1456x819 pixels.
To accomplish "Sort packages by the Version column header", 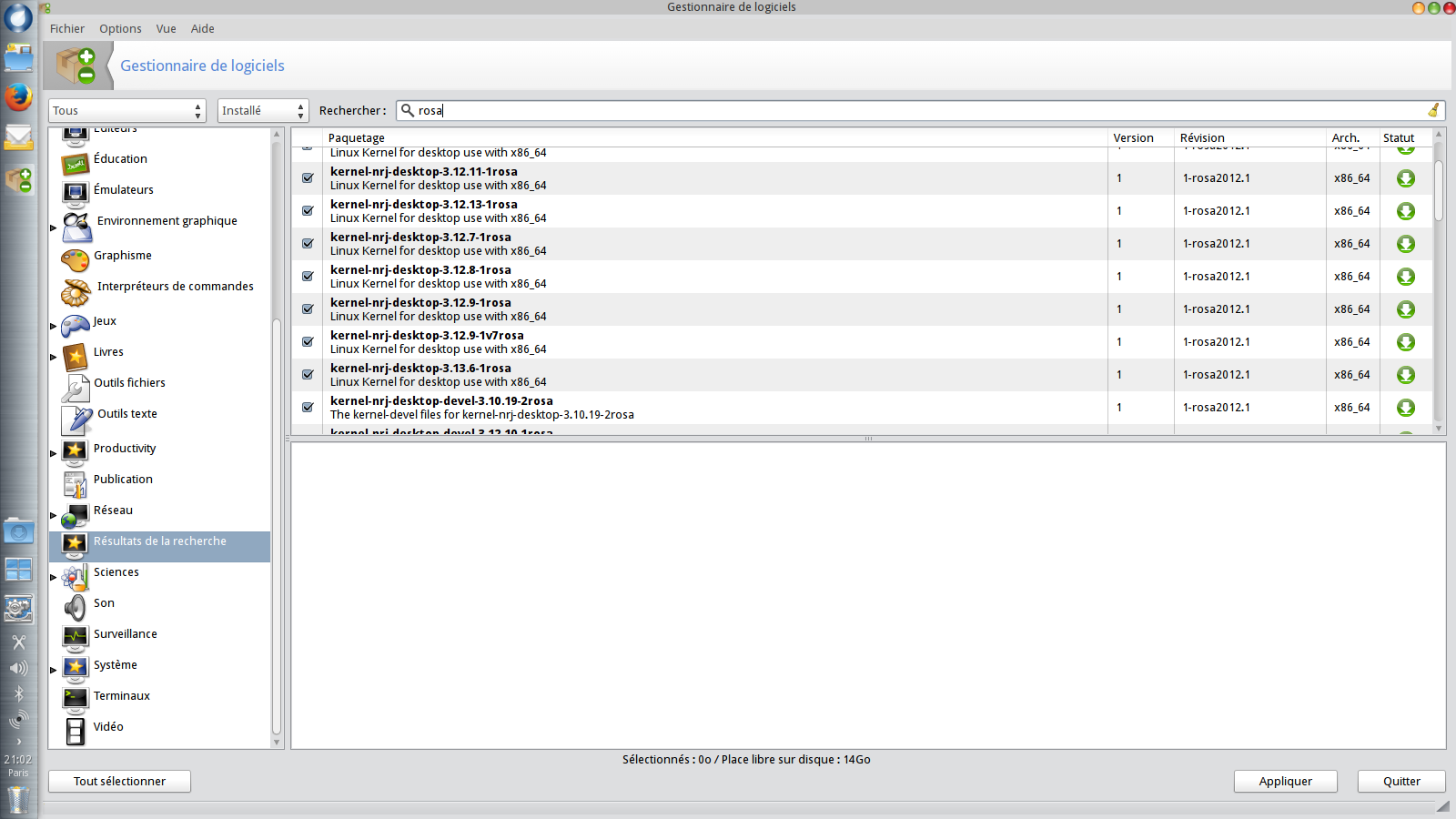I will tap(1141, 138).
